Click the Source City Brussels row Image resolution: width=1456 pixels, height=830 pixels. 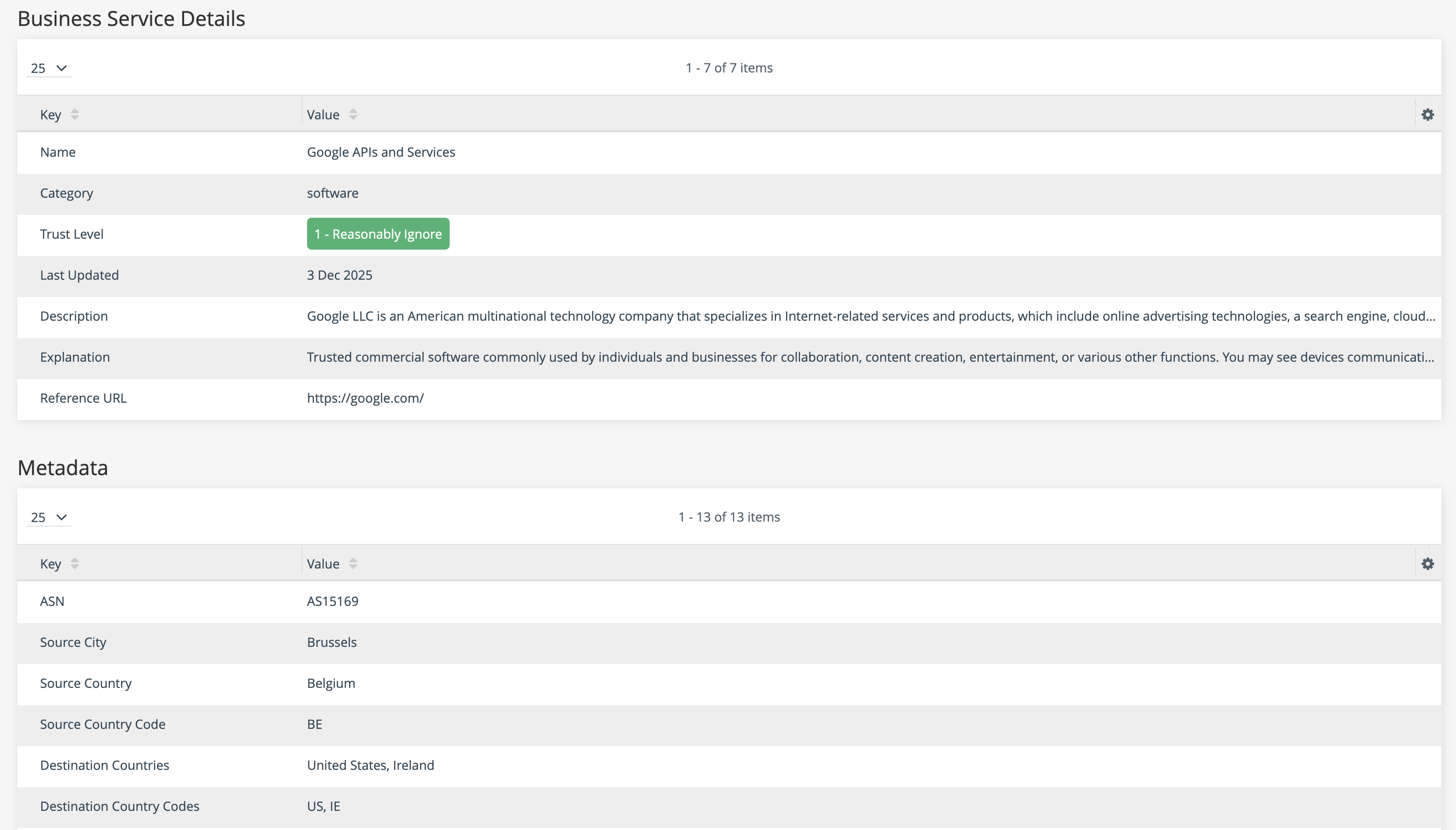pyautogui.click(x=332, y=642)
